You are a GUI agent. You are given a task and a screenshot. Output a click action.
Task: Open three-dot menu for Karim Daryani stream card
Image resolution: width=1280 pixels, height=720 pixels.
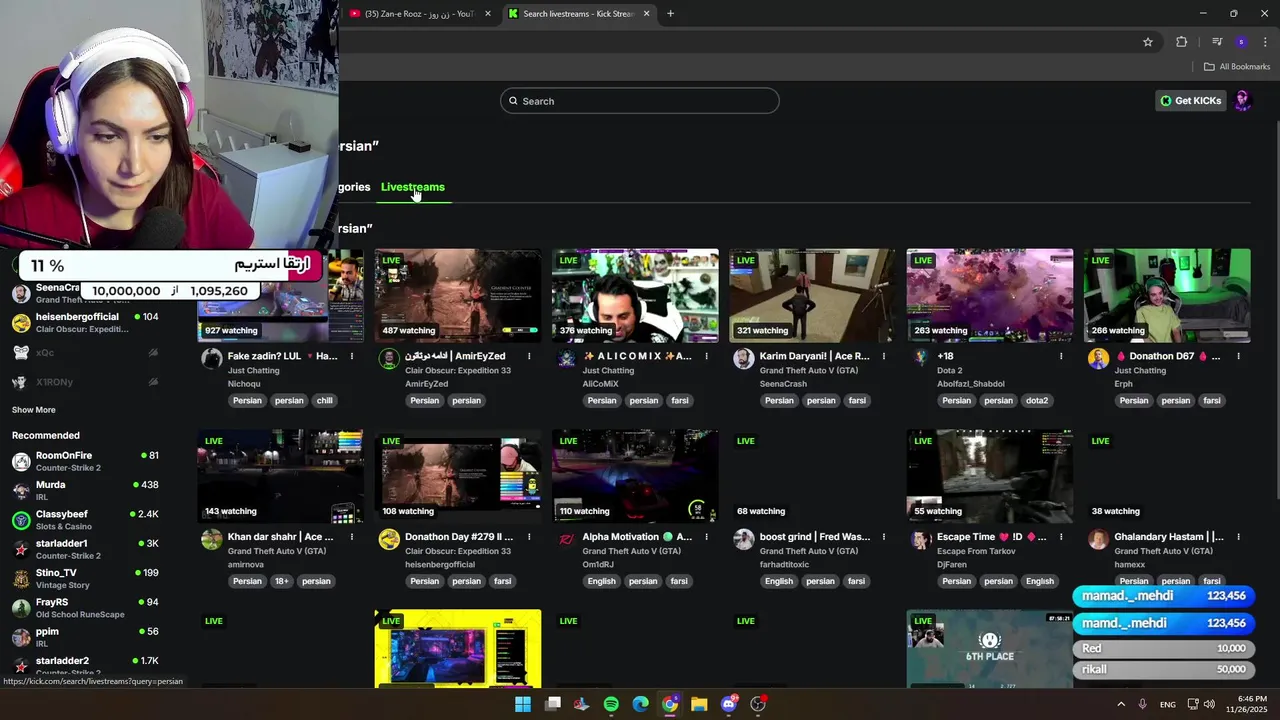(884, 356)
